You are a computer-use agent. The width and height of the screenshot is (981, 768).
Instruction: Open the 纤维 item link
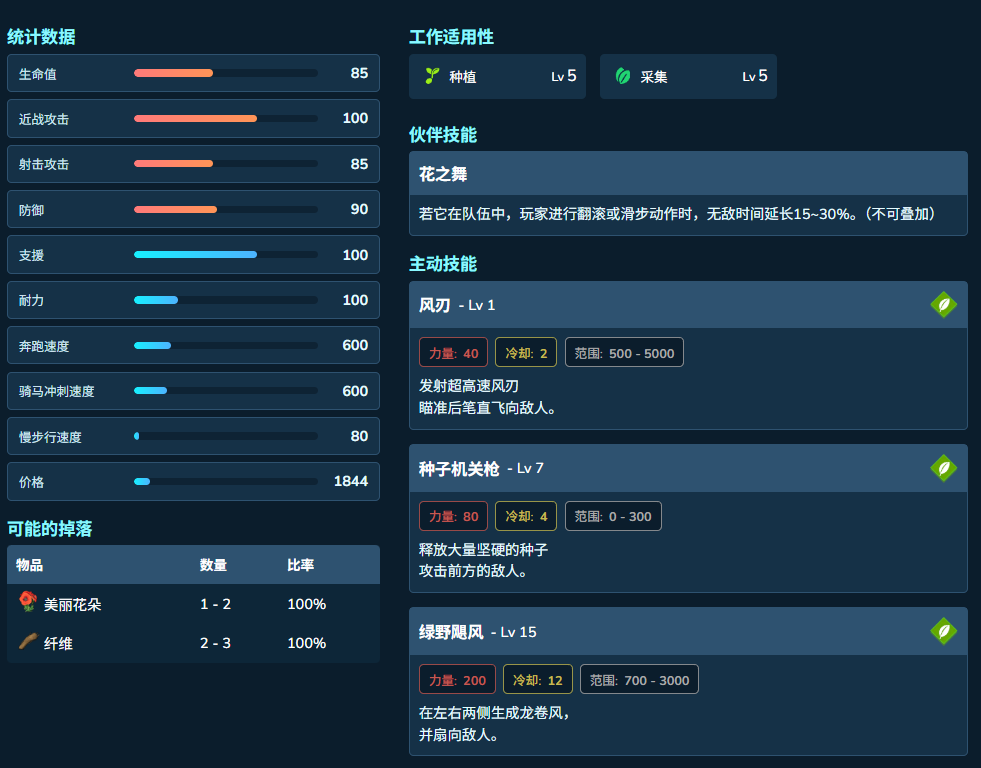pos(58,644)
